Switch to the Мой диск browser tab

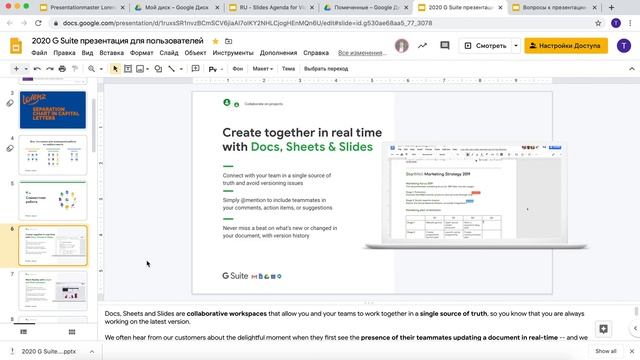pos(177,7)
